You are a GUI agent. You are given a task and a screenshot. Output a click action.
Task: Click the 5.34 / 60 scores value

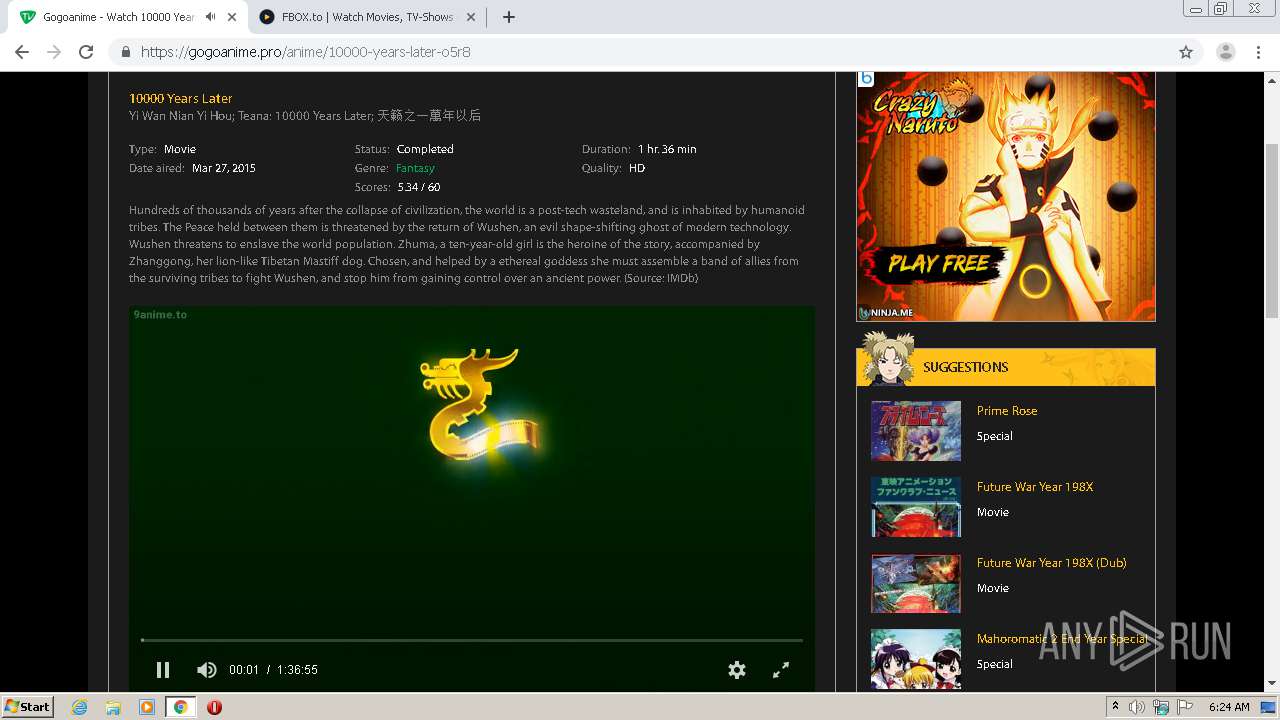click(418, 187)
